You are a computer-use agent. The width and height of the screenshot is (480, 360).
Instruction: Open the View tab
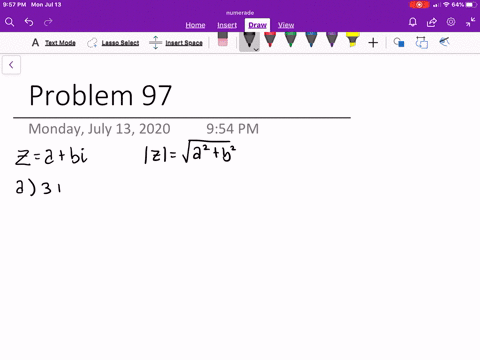(x=286, y=25)
